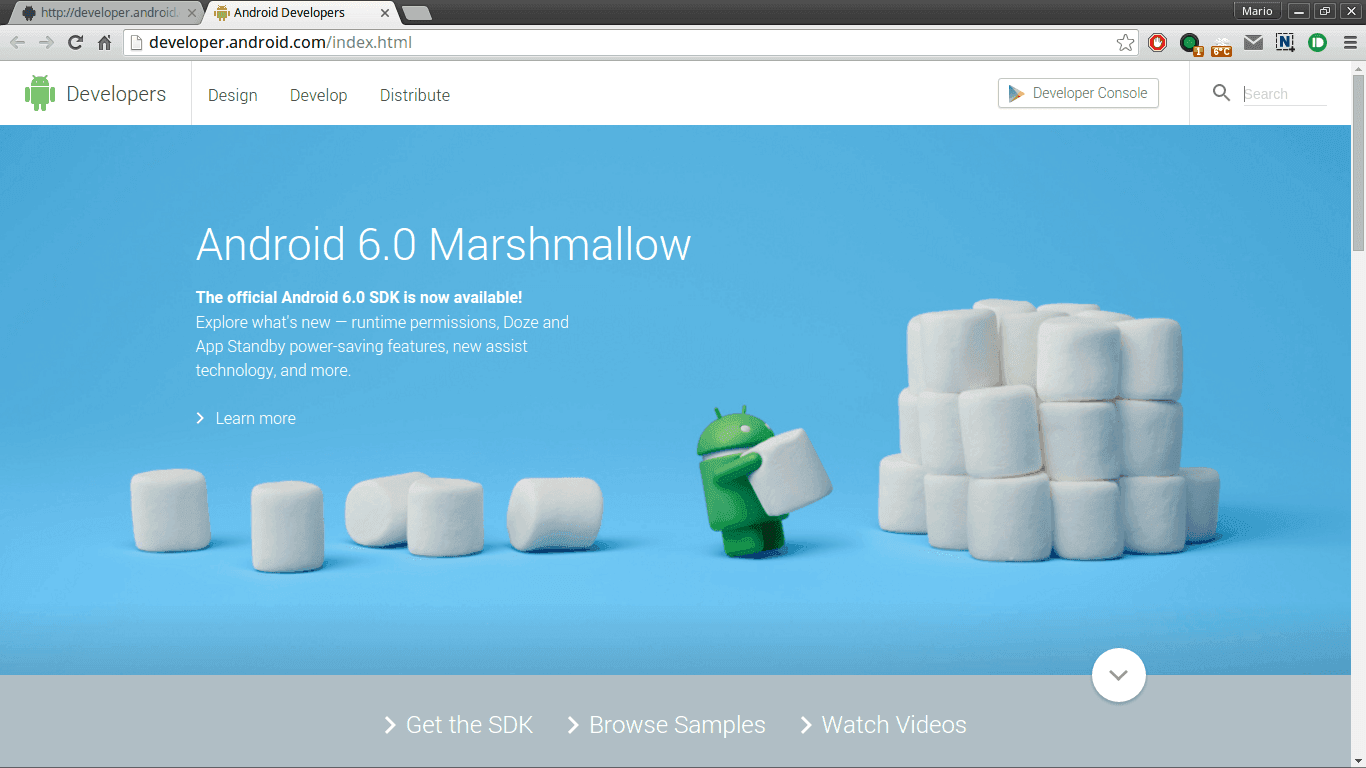The image size is (1366, 768).
Task: Click the magnifier search icon
Action: (1221, 93)
